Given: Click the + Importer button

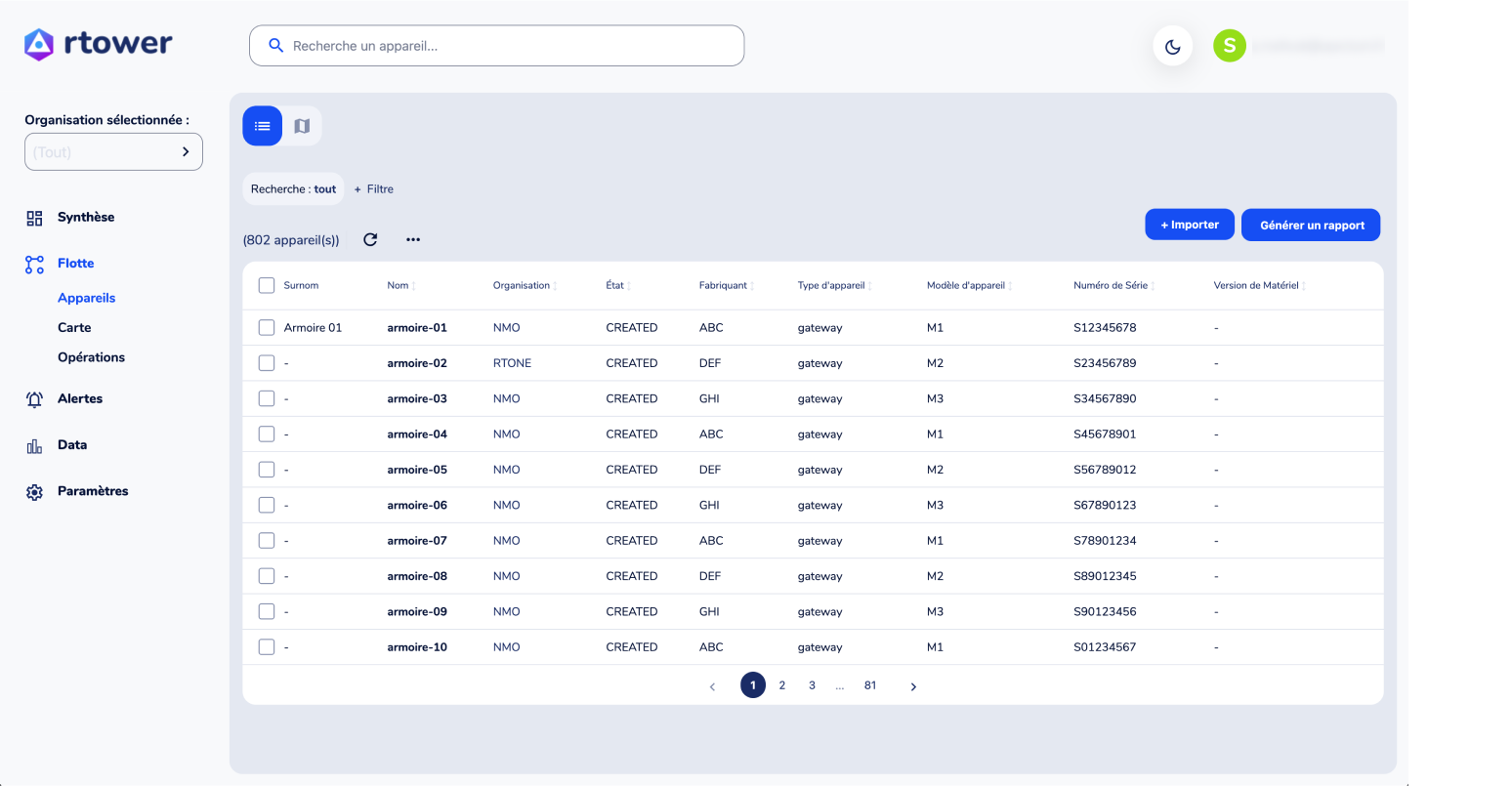Looking at the screenshot, I should coord(1189,225).
